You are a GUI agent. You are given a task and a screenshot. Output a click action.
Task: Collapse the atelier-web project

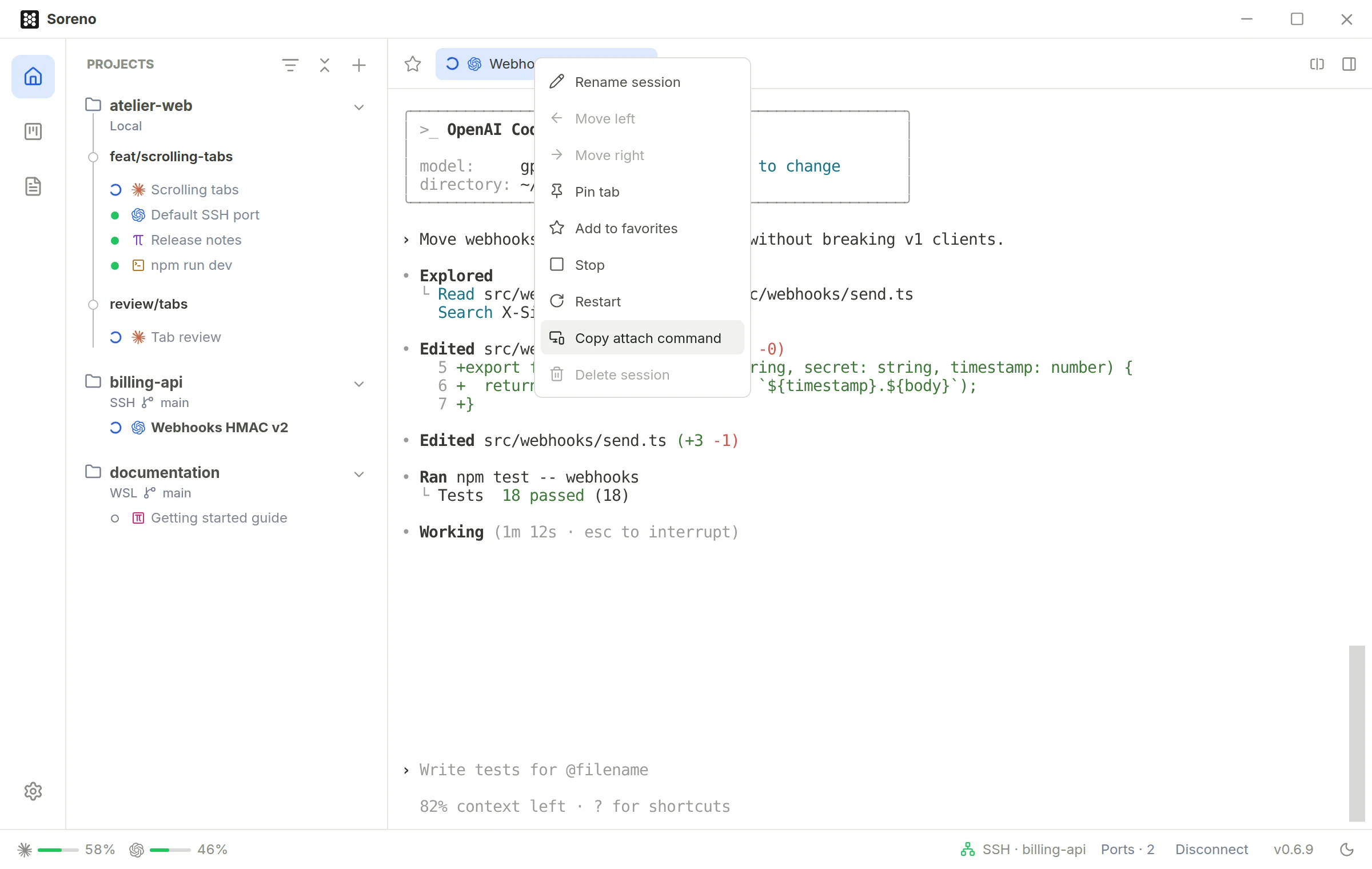pos(359,107)
